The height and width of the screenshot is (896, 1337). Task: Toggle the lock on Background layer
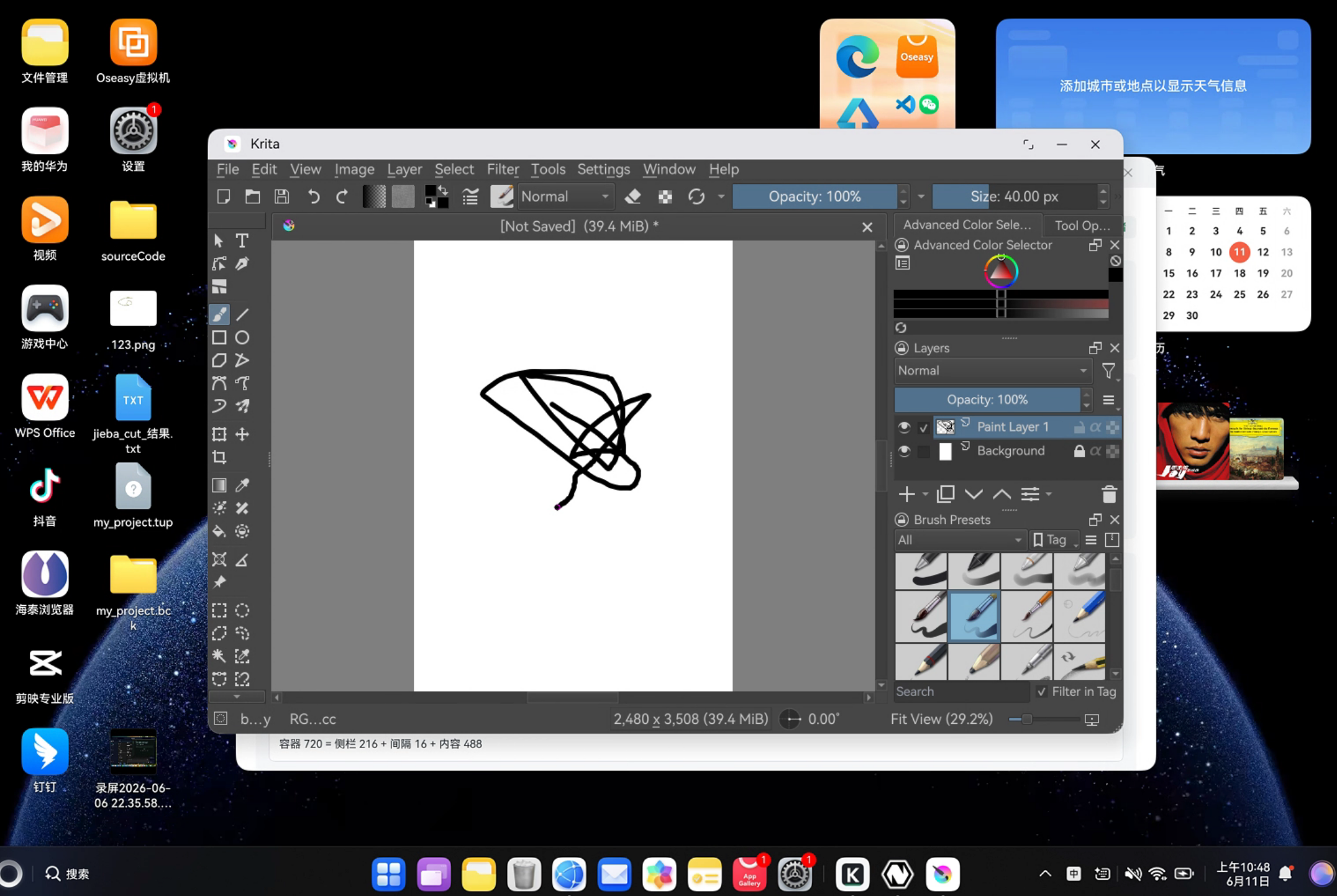(x=1079, y=451)
